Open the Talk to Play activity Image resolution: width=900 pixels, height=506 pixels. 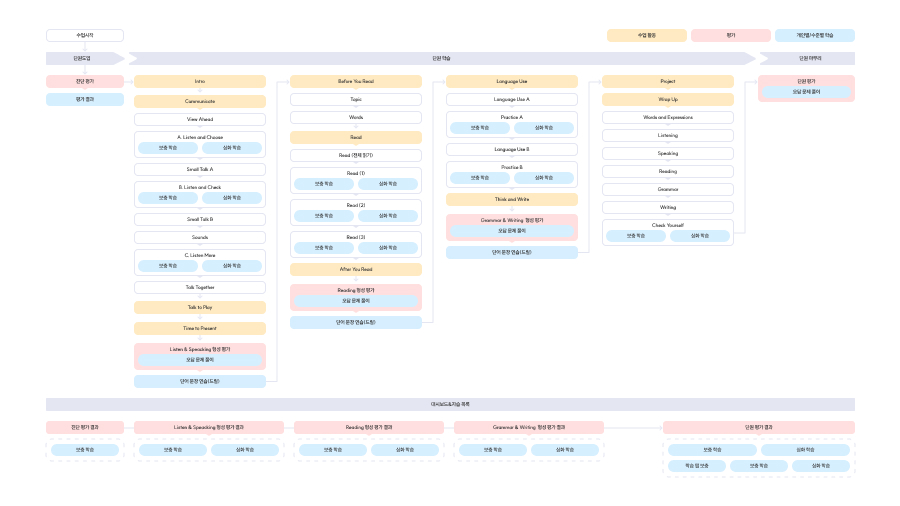tap(200, 307)
